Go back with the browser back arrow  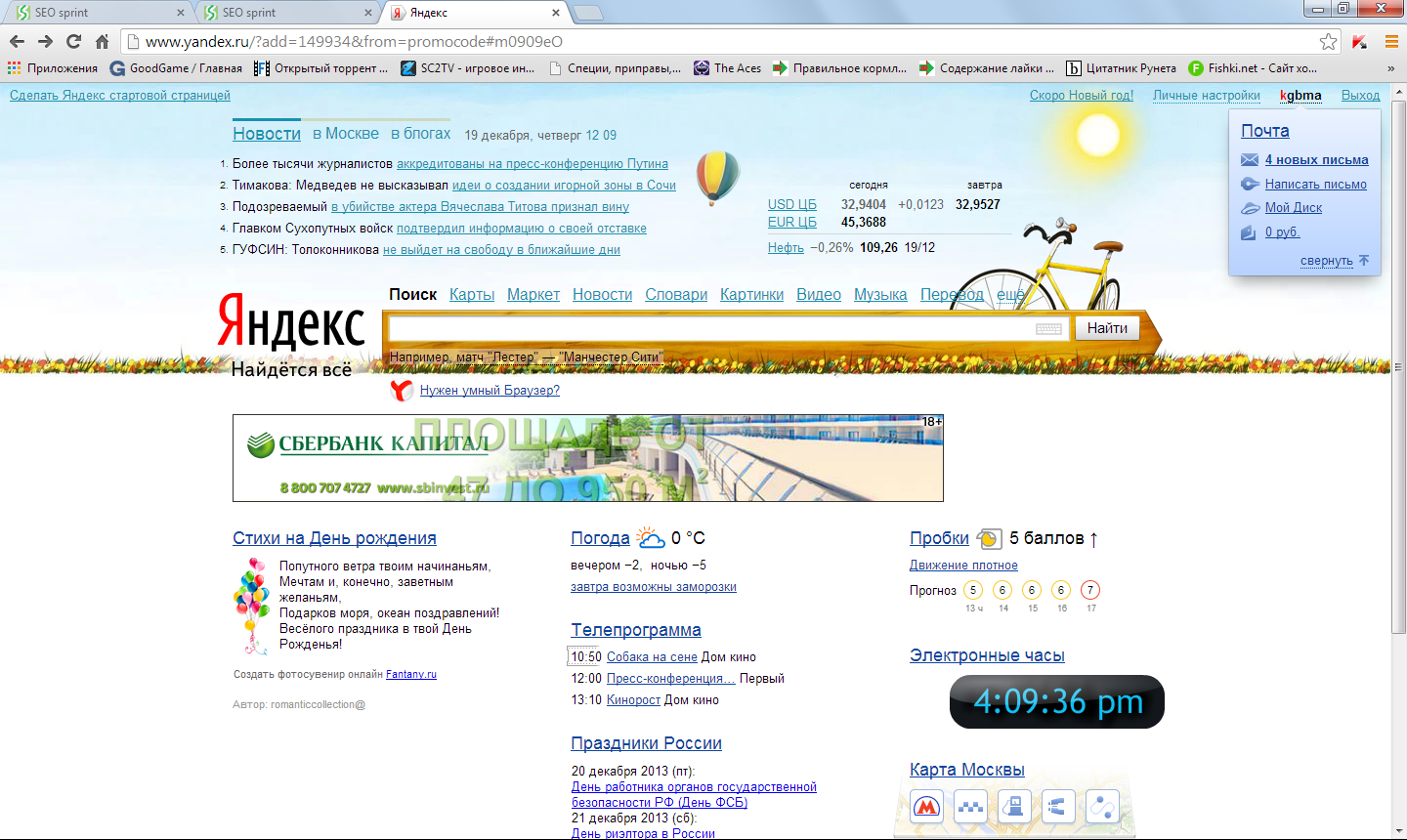17,41
